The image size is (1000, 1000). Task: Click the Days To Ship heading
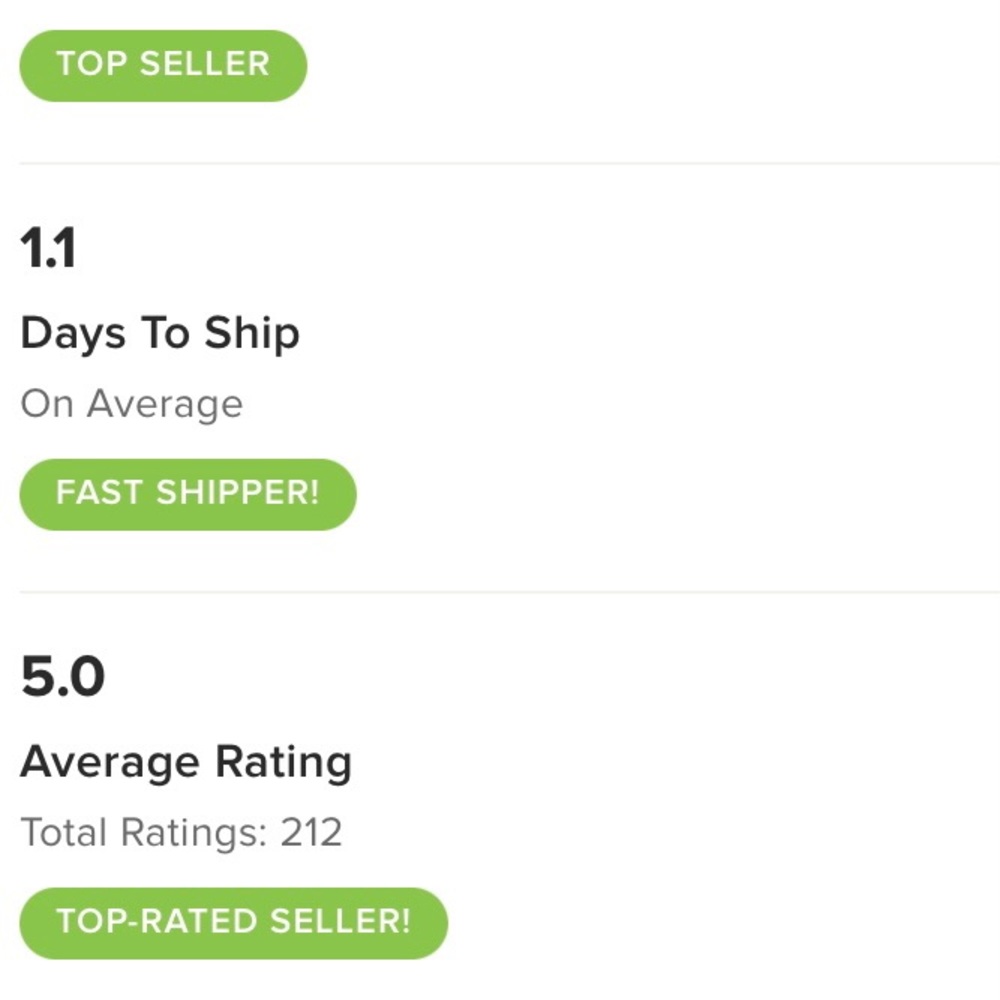pos(160,333)
